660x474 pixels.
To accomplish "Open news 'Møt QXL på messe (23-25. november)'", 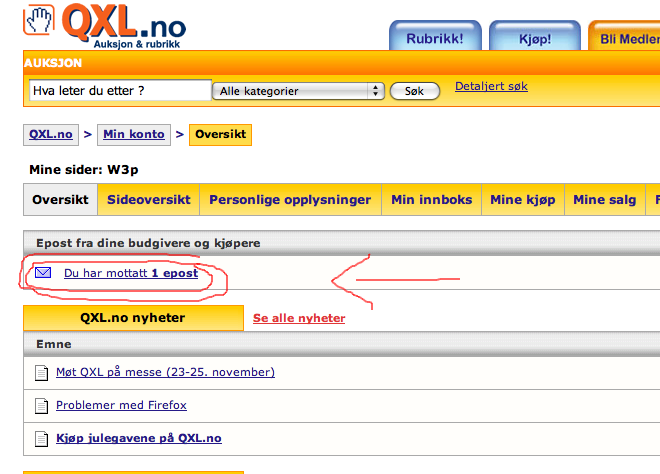I will click(x=165, y=372).
